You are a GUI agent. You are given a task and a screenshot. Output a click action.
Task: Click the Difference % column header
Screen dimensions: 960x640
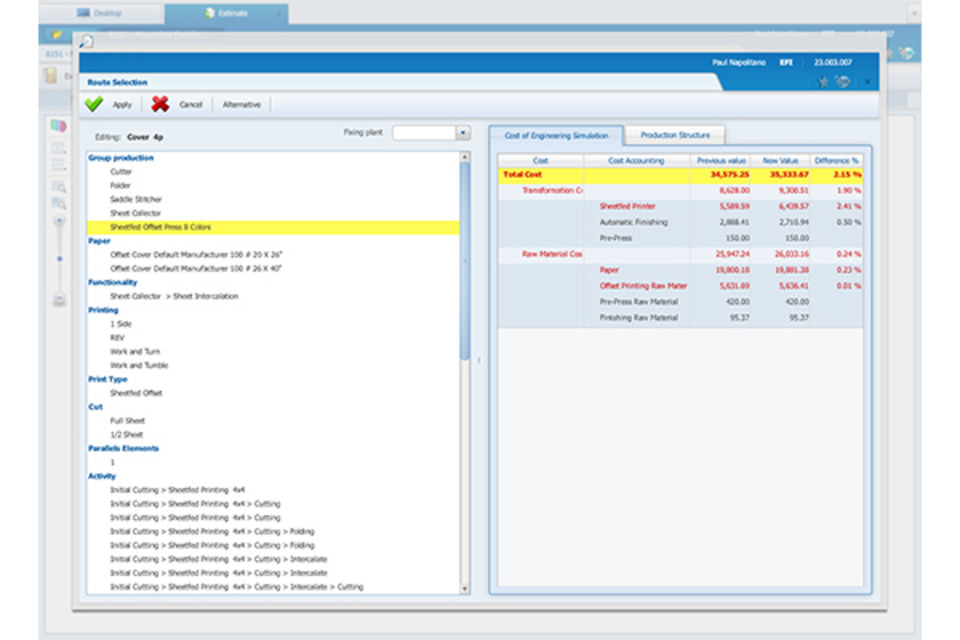point(836,160)
